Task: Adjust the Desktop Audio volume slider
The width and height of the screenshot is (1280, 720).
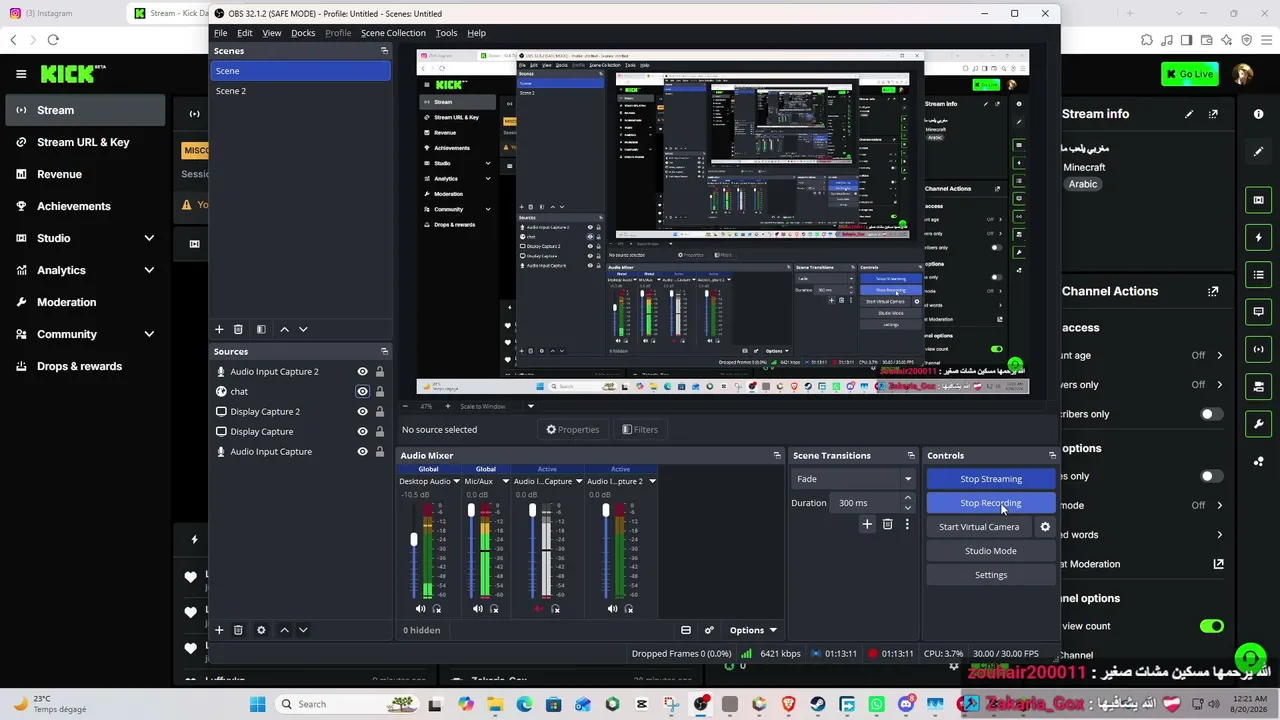Action: tap(414, 540)
